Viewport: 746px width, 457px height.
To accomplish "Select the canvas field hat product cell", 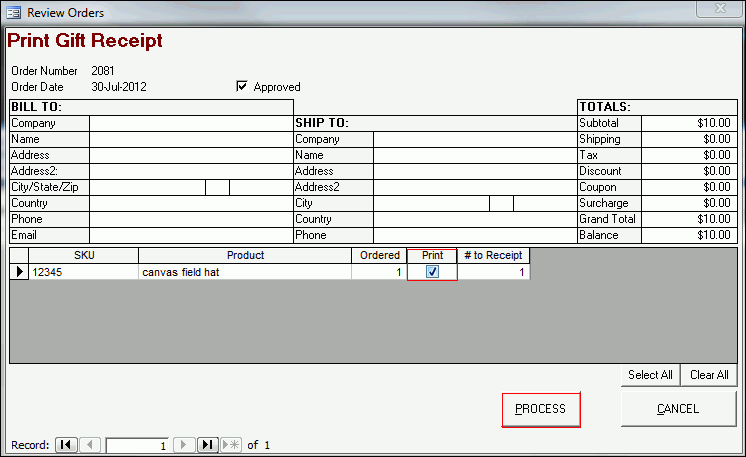I will [x=245, y=272].
